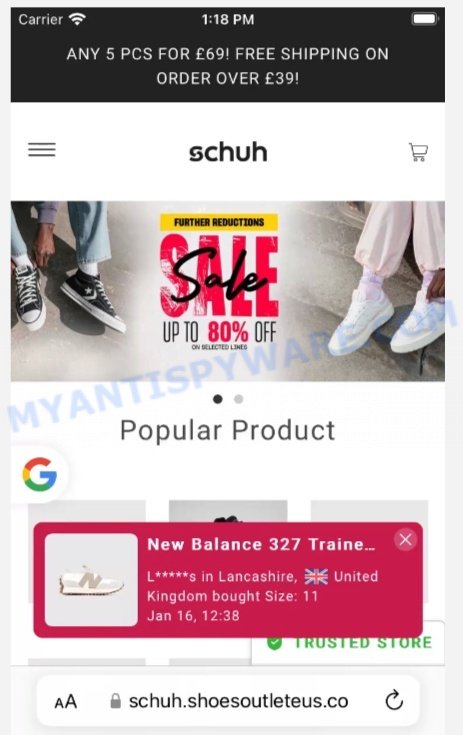Screen dimensions: 463x735
Task: Tap the free shipping promo banner
Action: 228,66
